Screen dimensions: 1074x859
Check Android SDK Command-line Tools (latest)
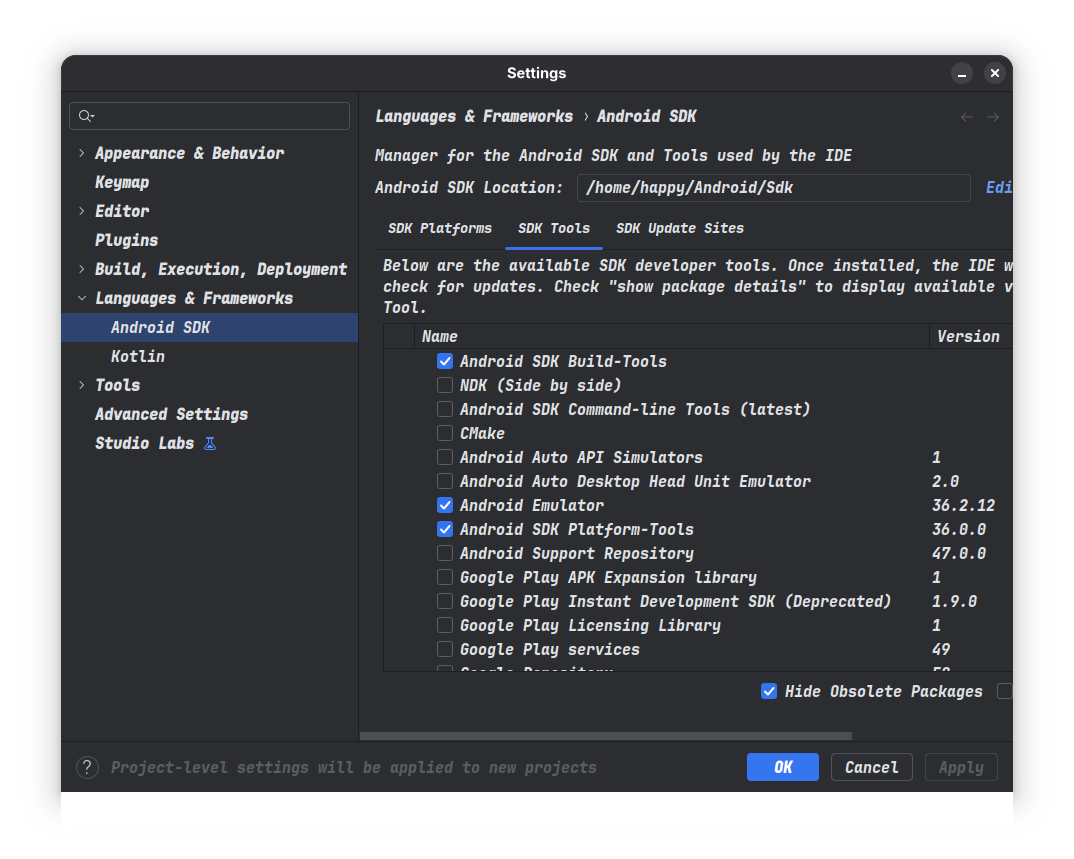point(445,409)
